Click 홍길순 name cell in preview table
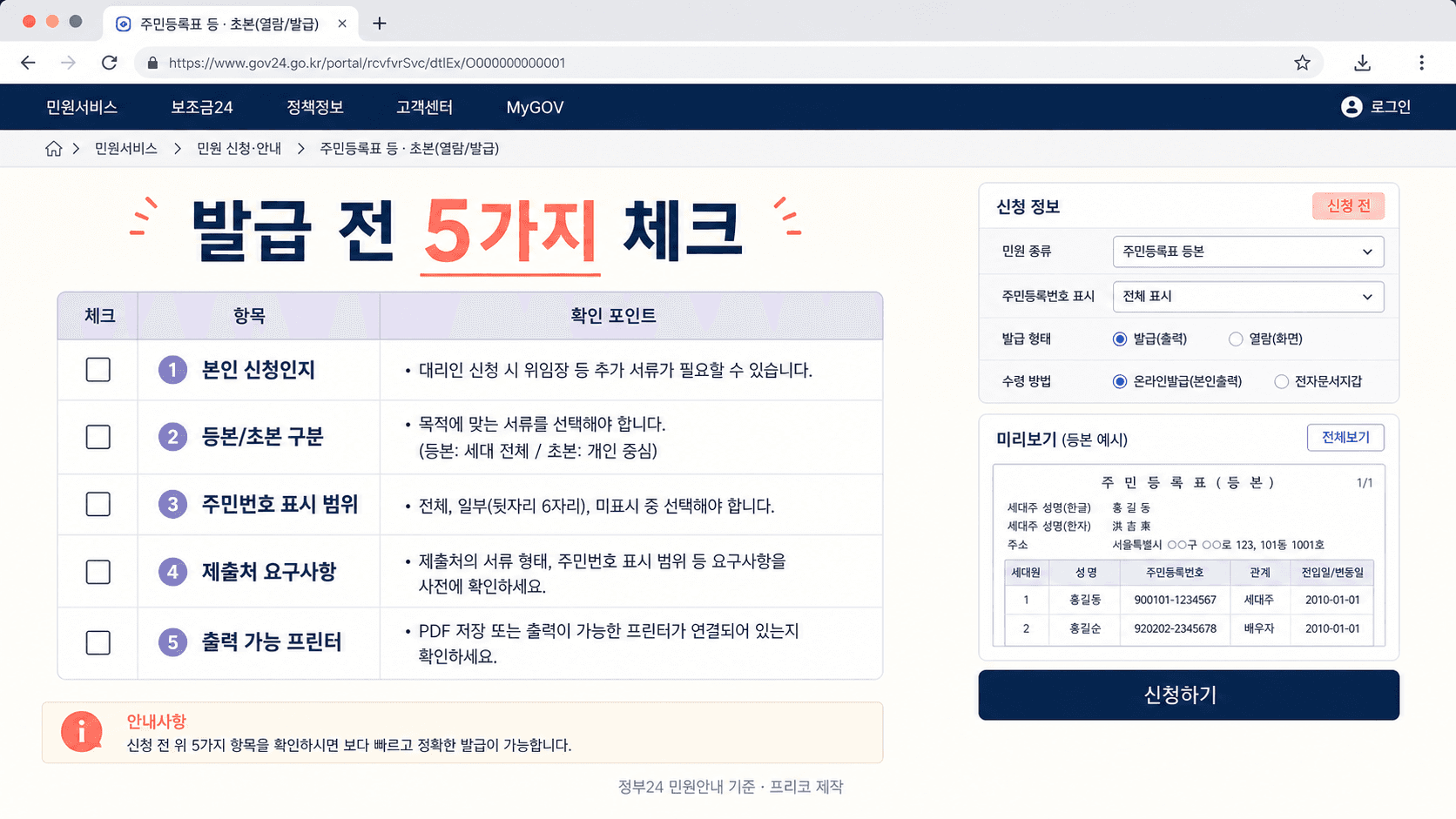The image size is (1456, 819). (x=1085, y=628)
